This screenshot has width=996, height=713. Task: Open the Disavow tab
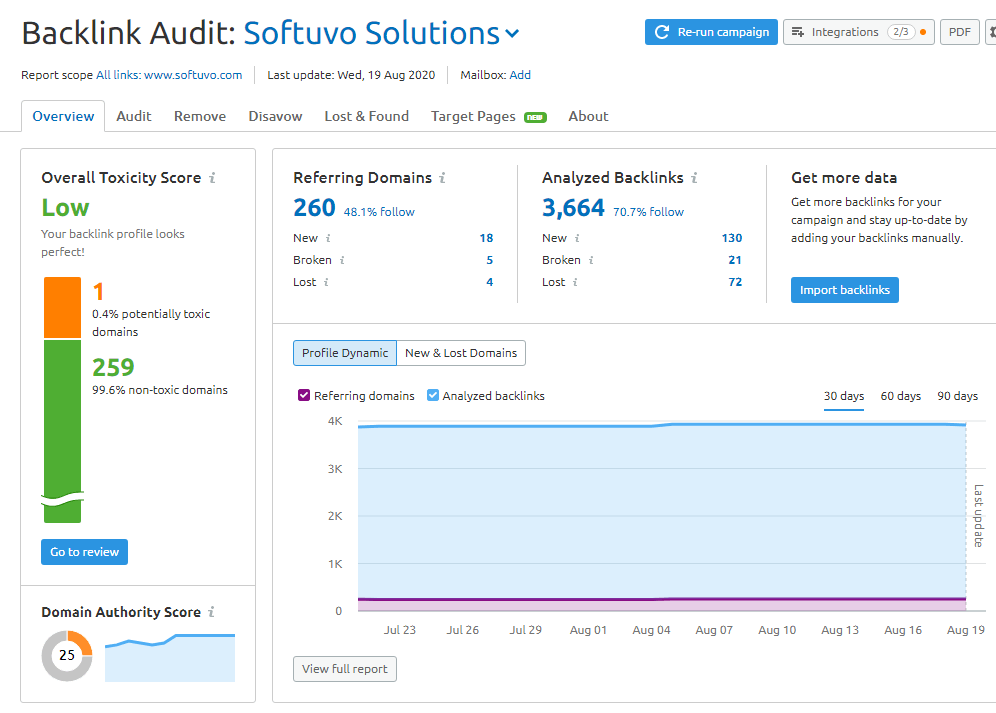tap(275, 116)
